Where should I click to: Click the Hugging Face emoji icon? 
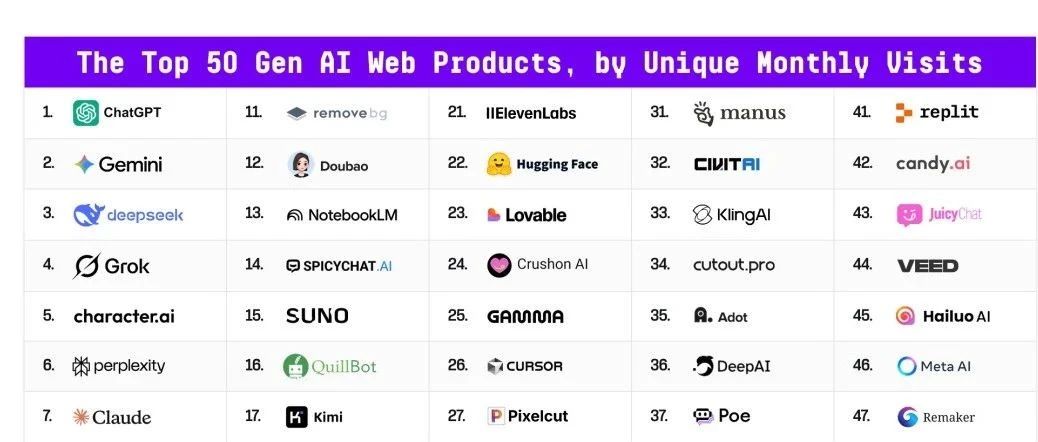pos(498,164)
